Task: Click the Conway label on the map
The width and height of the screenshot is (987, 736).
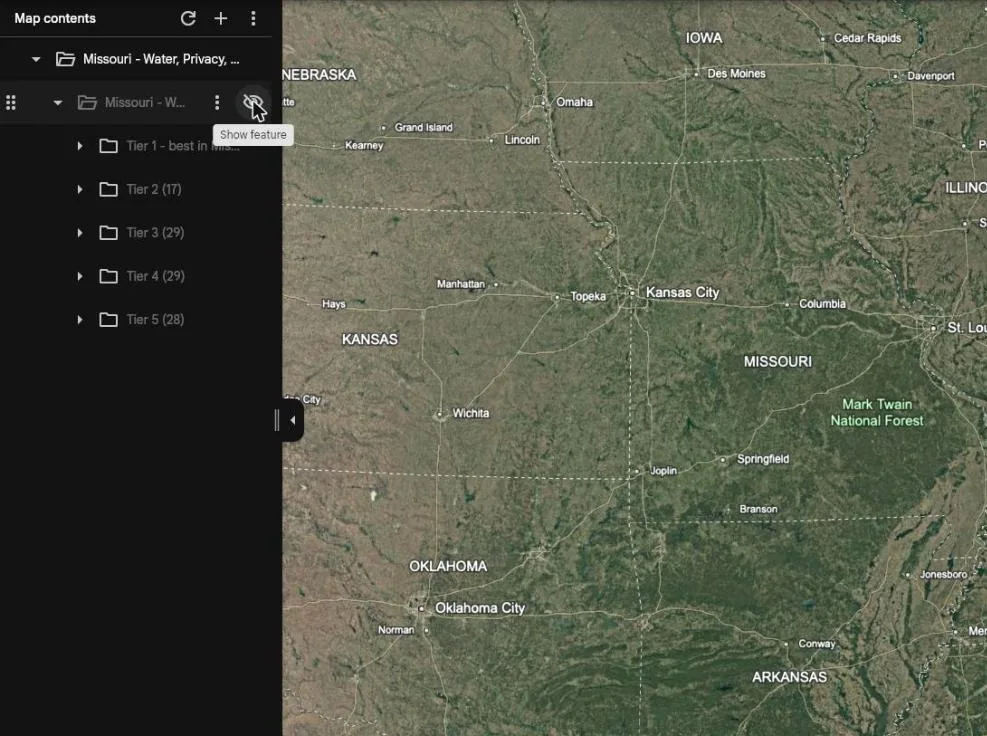Action: click(x=816, y=643)
